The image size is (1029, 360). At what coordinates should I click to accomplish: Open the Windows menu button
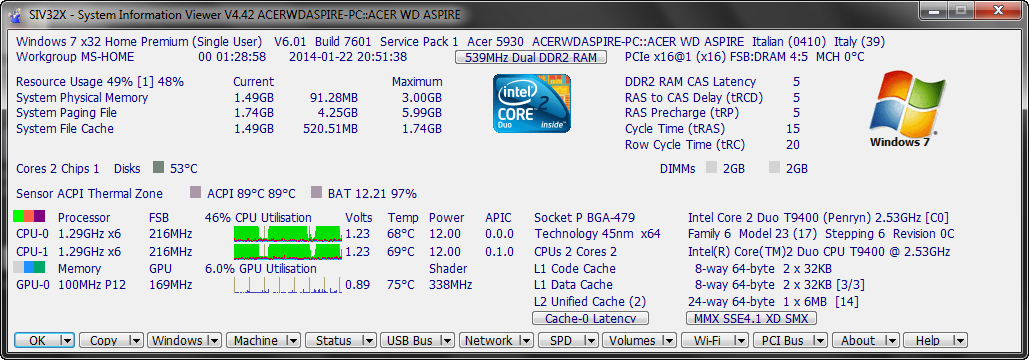(177, 340)
